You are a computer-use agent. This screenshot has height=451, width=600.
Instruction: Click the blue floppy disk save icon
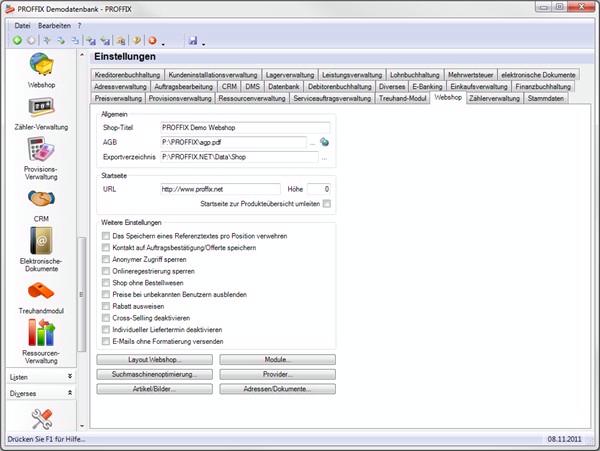pyautogui.click(x=193, y=40)
